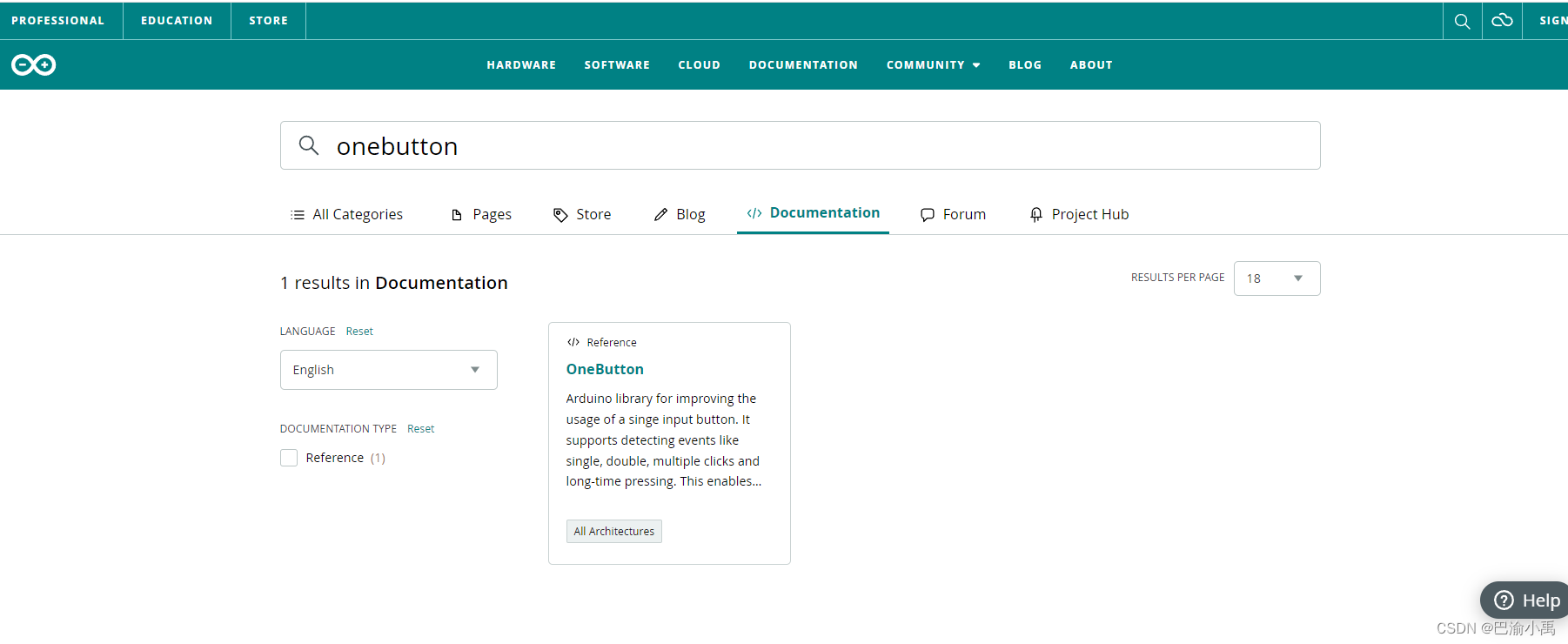
Task: Click the Help question mark icon
Action: pos(1504,600)
